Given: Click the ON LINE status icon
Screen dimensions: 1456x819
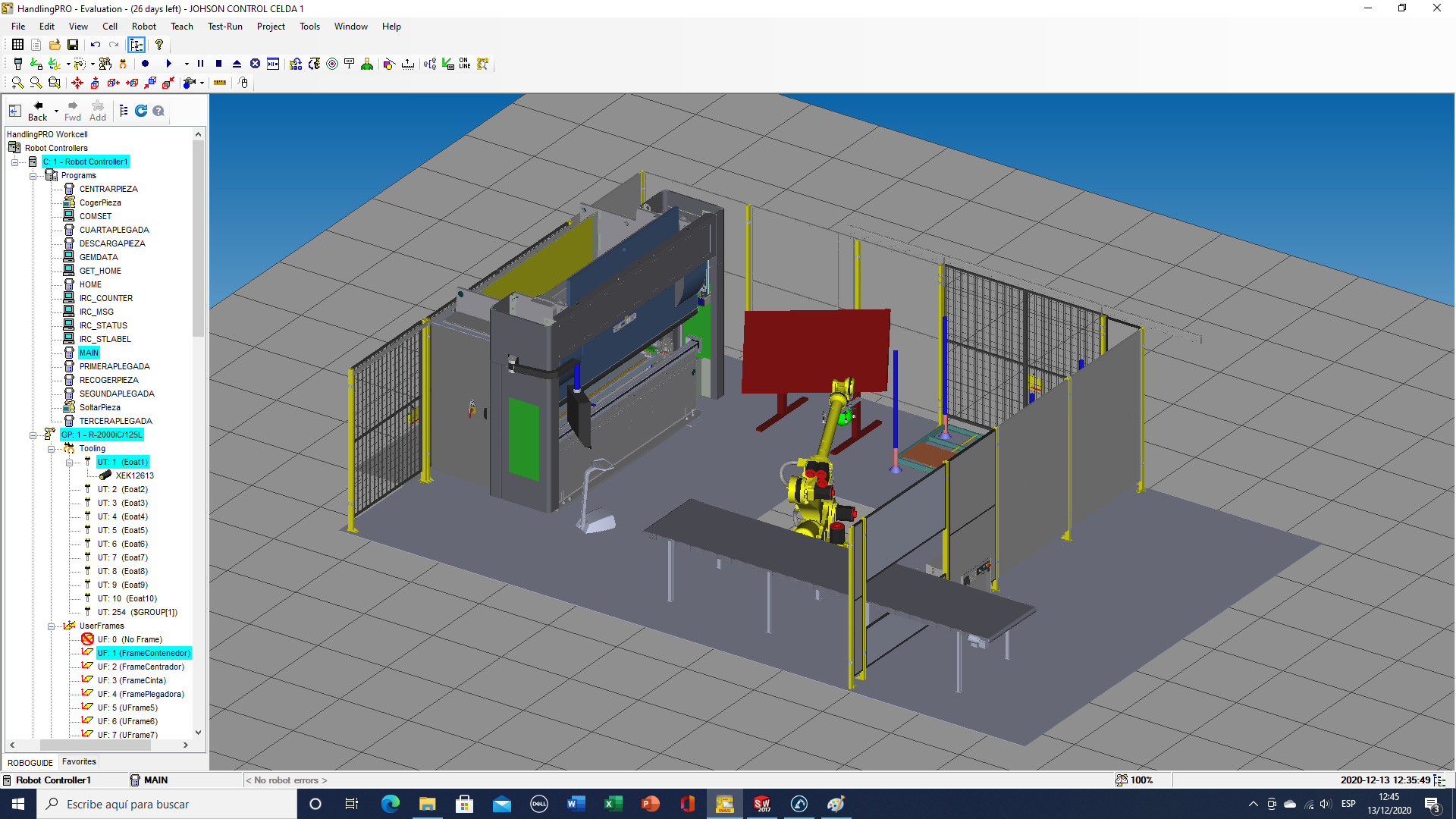Looking at the screenshot, I should [464, 64].
